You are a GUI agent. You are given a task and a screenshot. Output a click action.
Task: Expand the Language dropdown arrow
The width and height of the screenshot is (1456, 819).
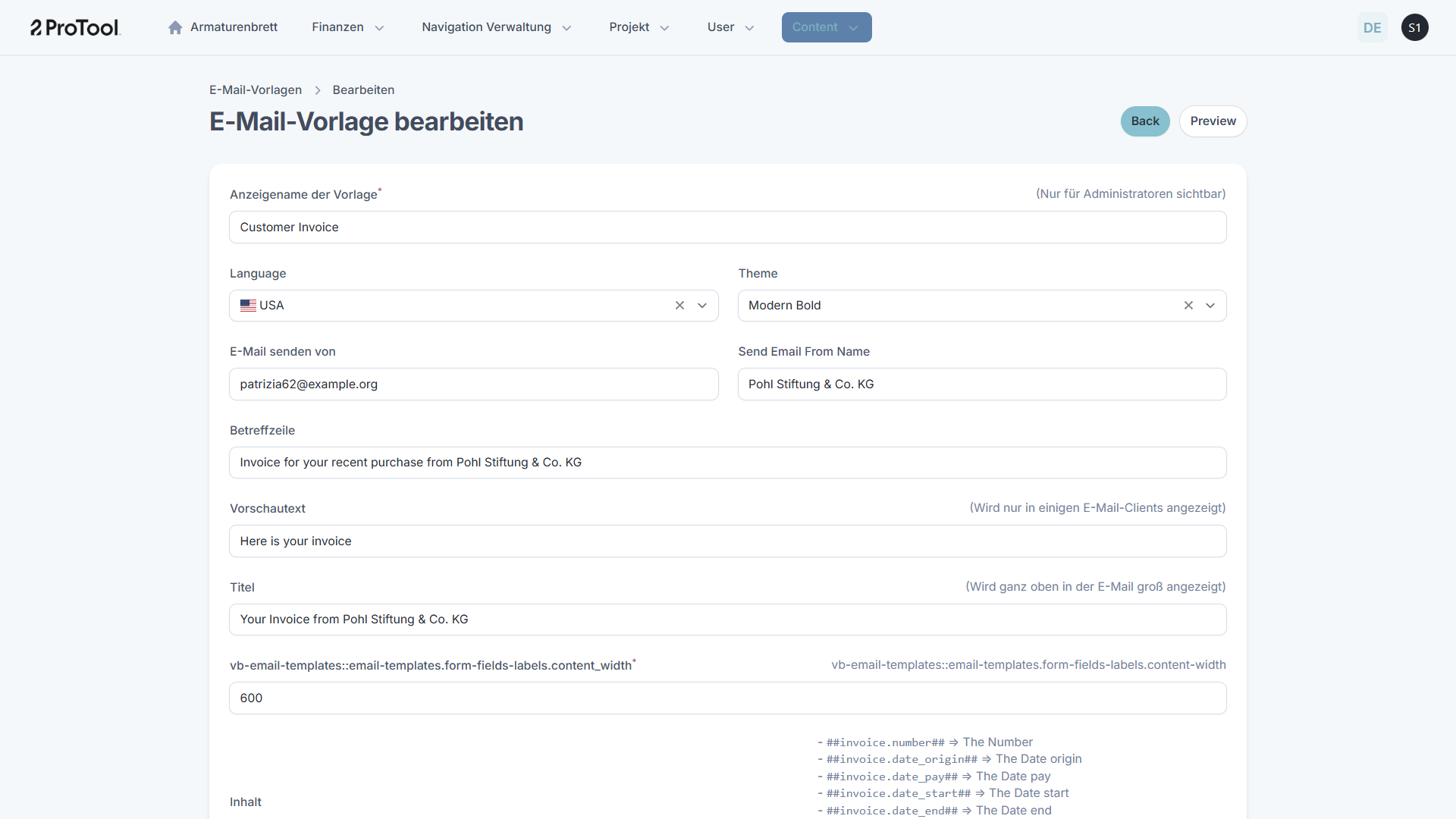(702, 306)
